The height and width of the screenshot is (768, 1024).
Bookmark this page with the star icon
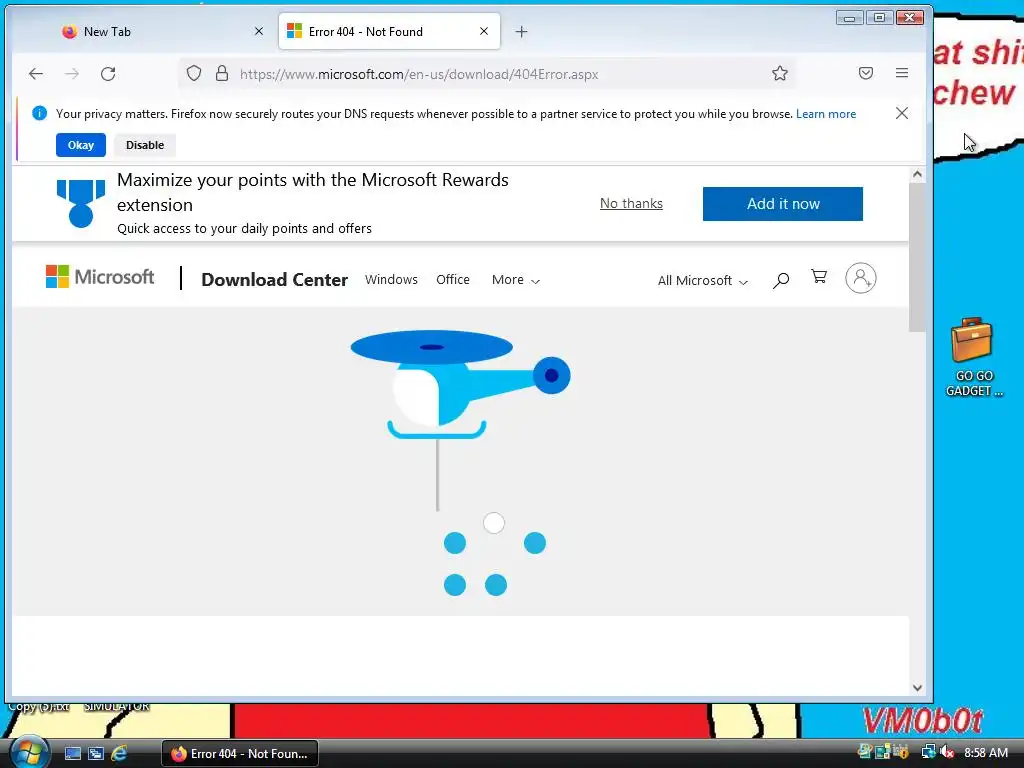coord(780,73)
